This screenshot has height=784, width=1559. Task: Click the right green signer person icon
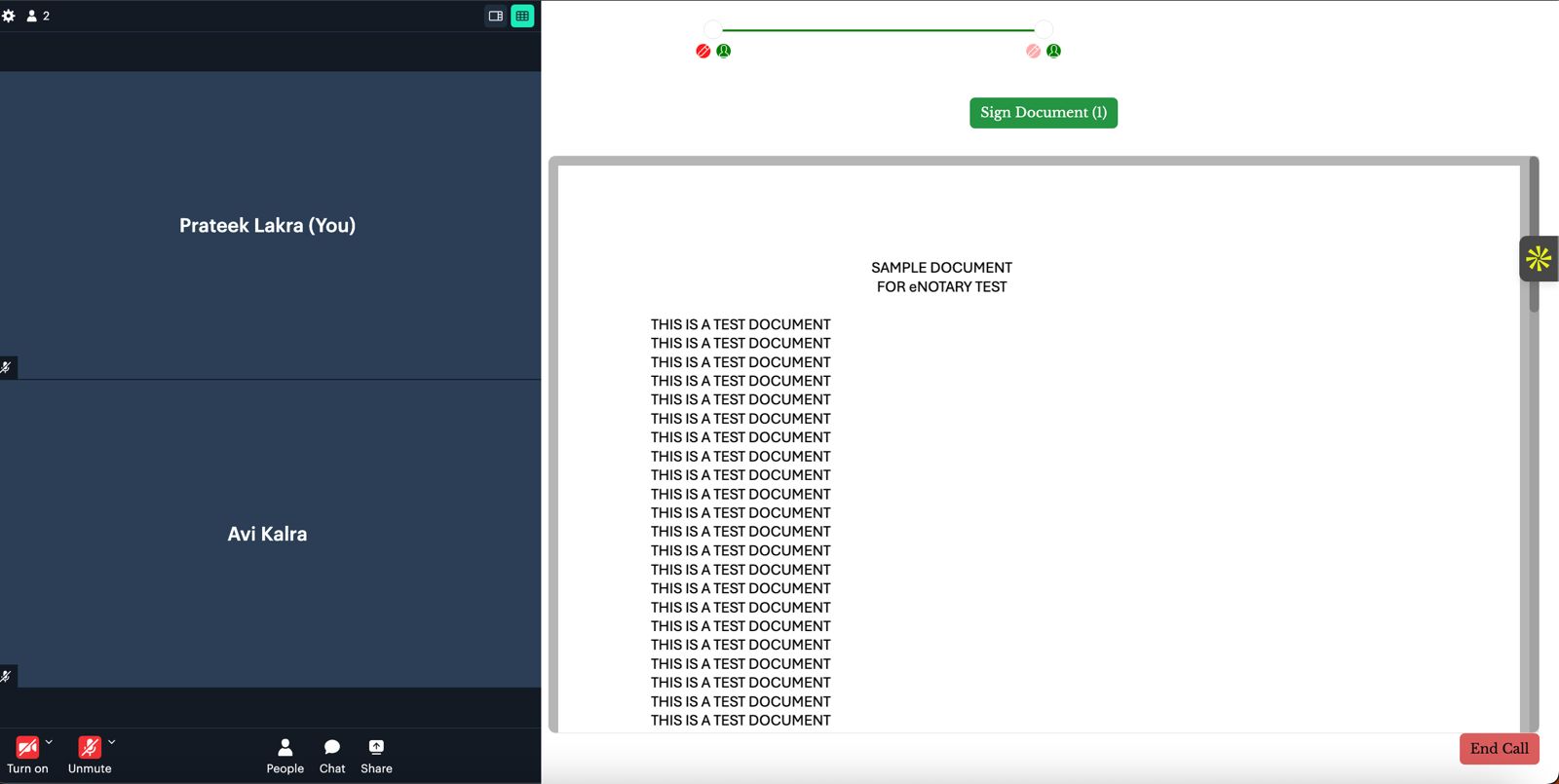1054,51
